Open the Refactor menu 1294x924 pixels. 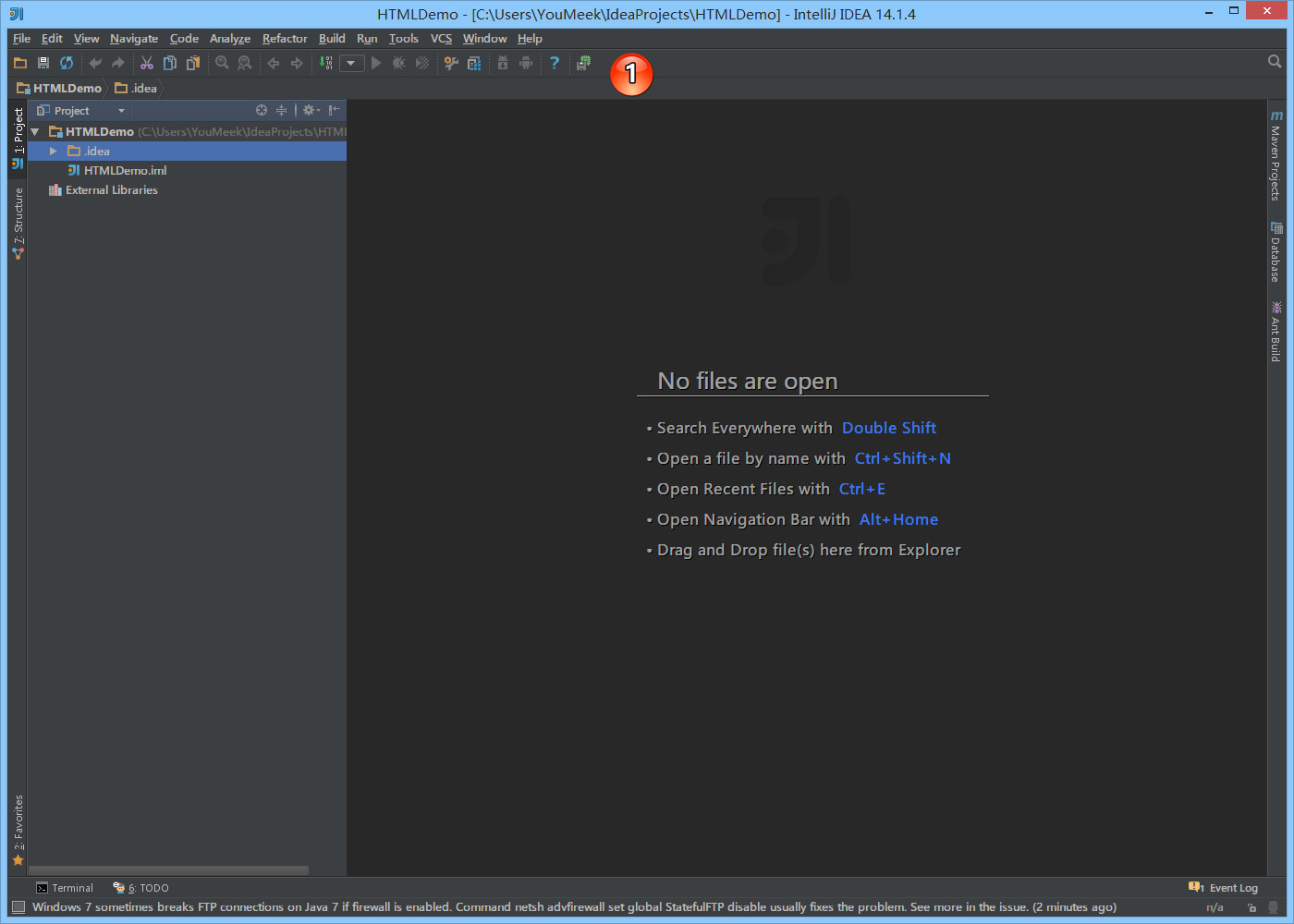point(284,39)
